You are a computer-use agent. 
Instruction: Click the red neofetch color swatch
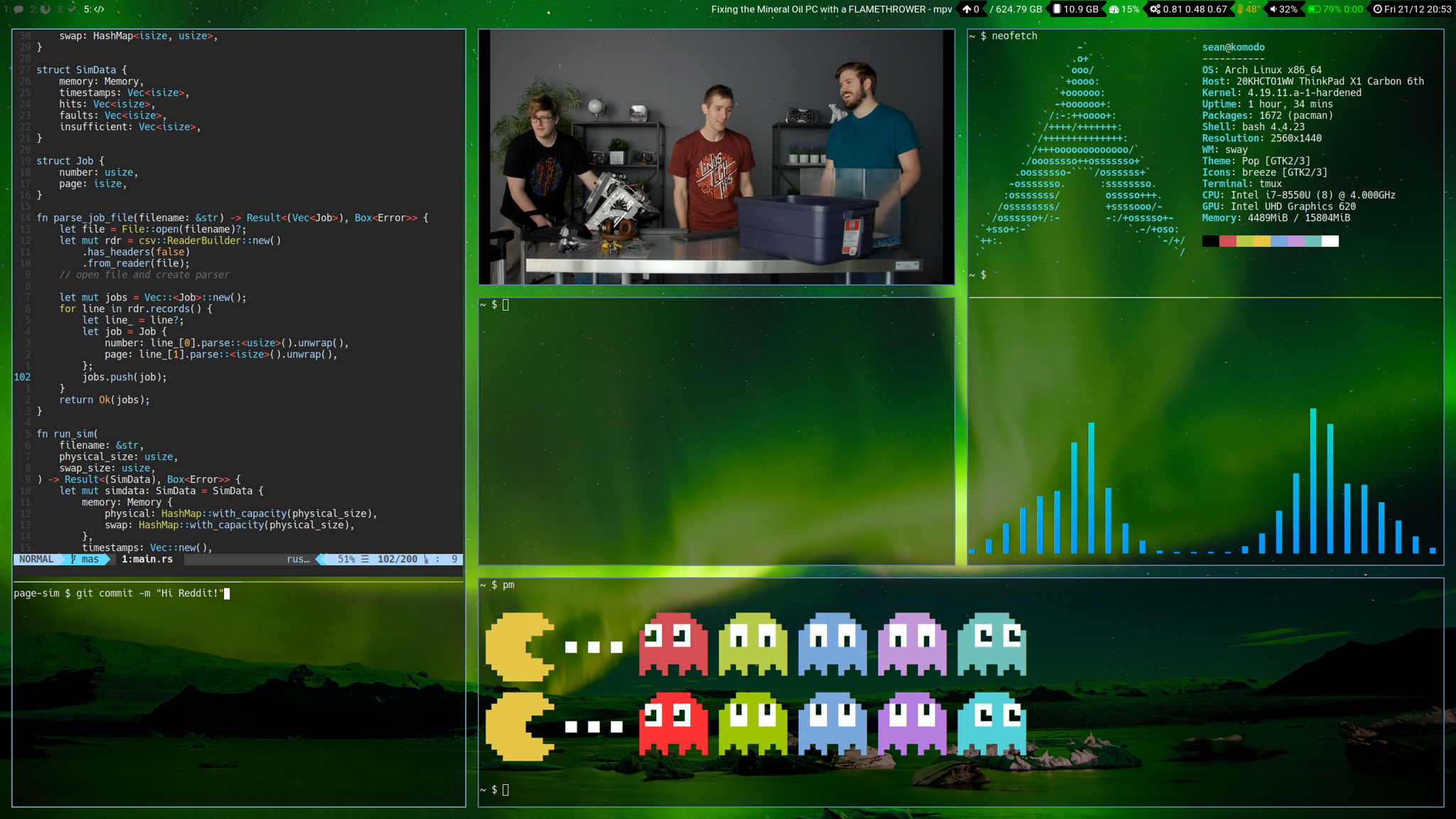point(1228,241)
